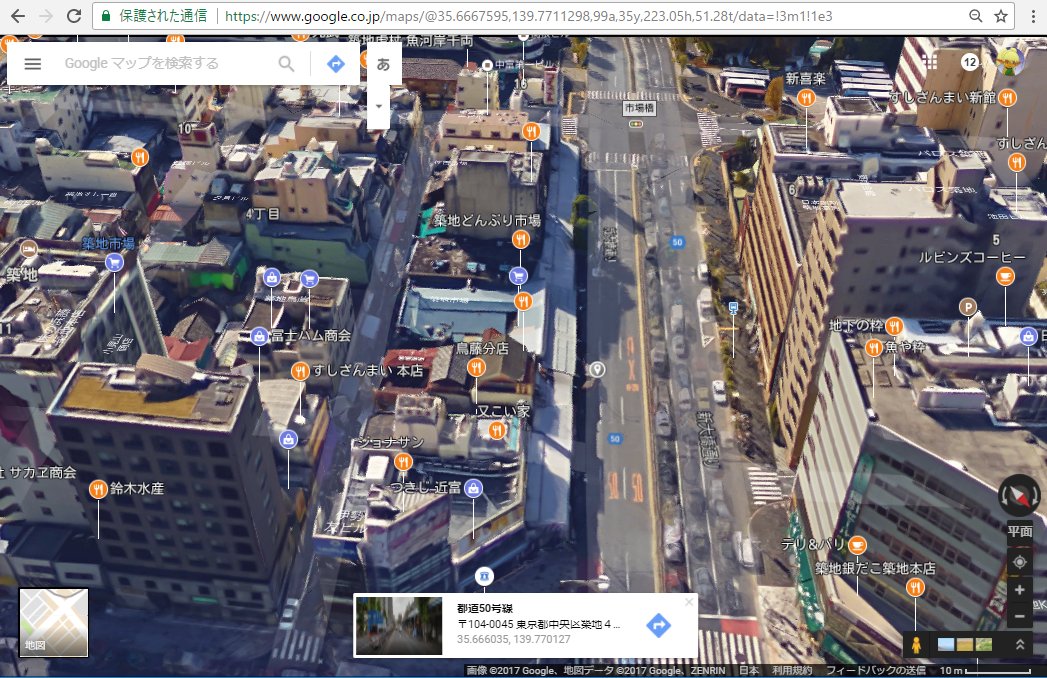Click the imagery thumbnails strip
The height and width of the screenshot is (678, 1047).
click(x=965, y=645)
